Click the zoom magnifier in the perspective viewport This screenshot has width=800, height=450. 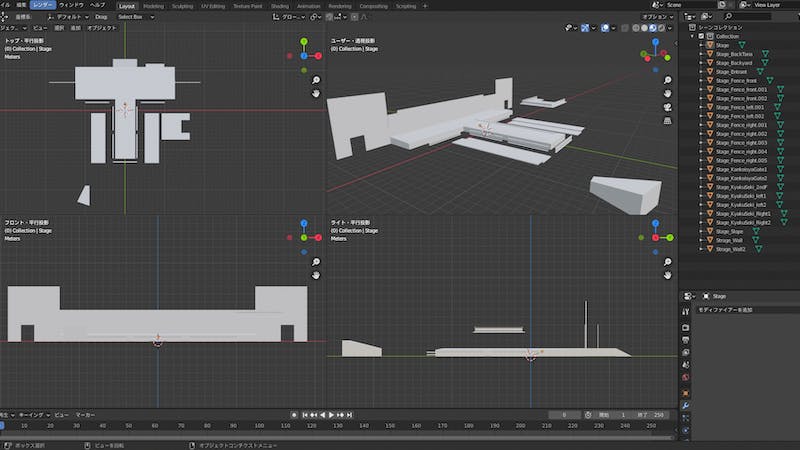[667, 80]
